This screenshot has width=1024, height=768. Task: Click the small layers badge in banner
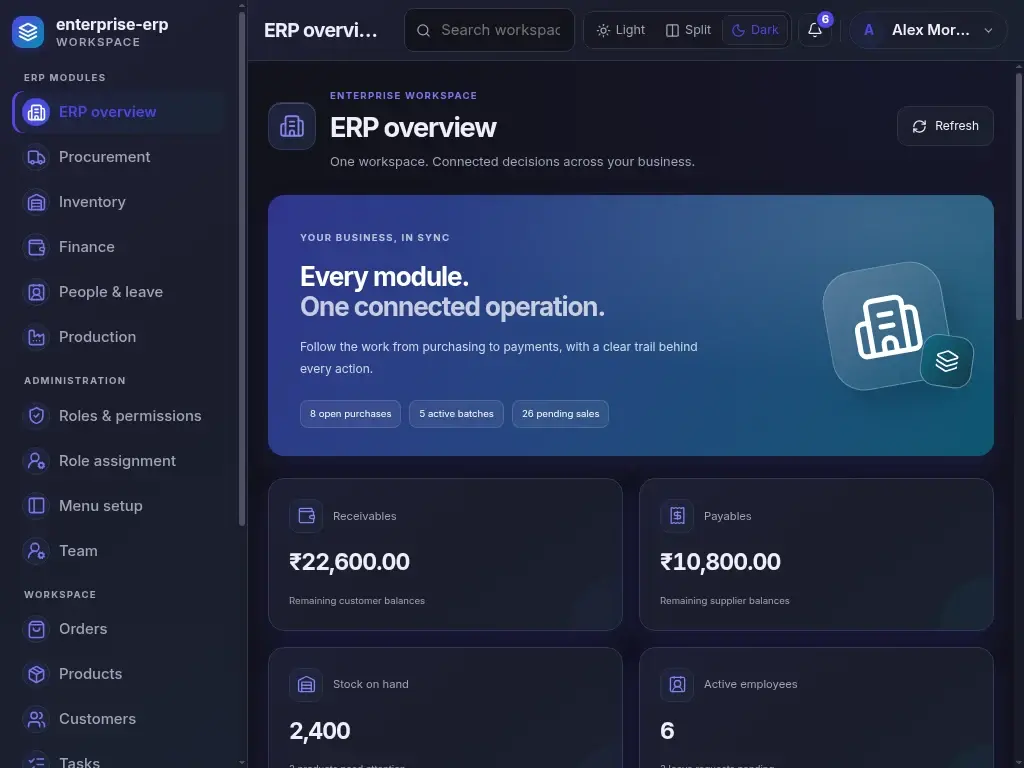pyautogui.click(x=947, y=360)
